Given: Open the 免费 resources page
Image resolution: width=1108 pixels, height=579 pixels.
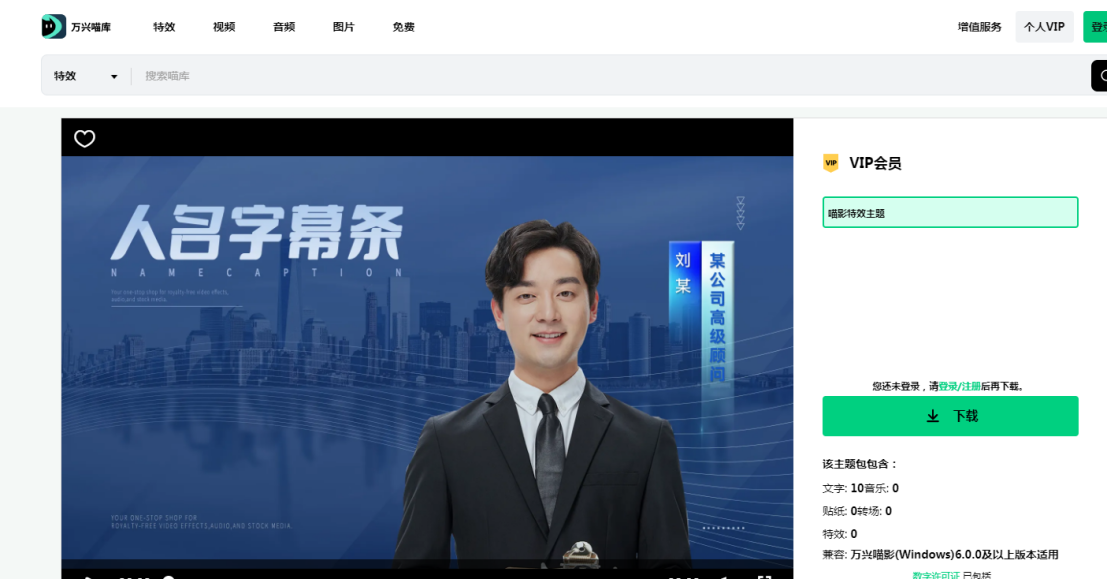Looking at the screenshot, I should pyautogui.click(x=403, y=27).
